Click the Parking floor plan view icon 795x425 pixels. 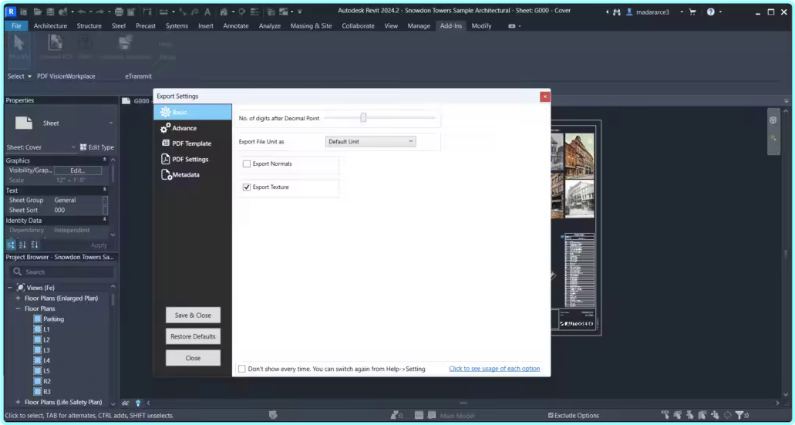click(37, 319)
